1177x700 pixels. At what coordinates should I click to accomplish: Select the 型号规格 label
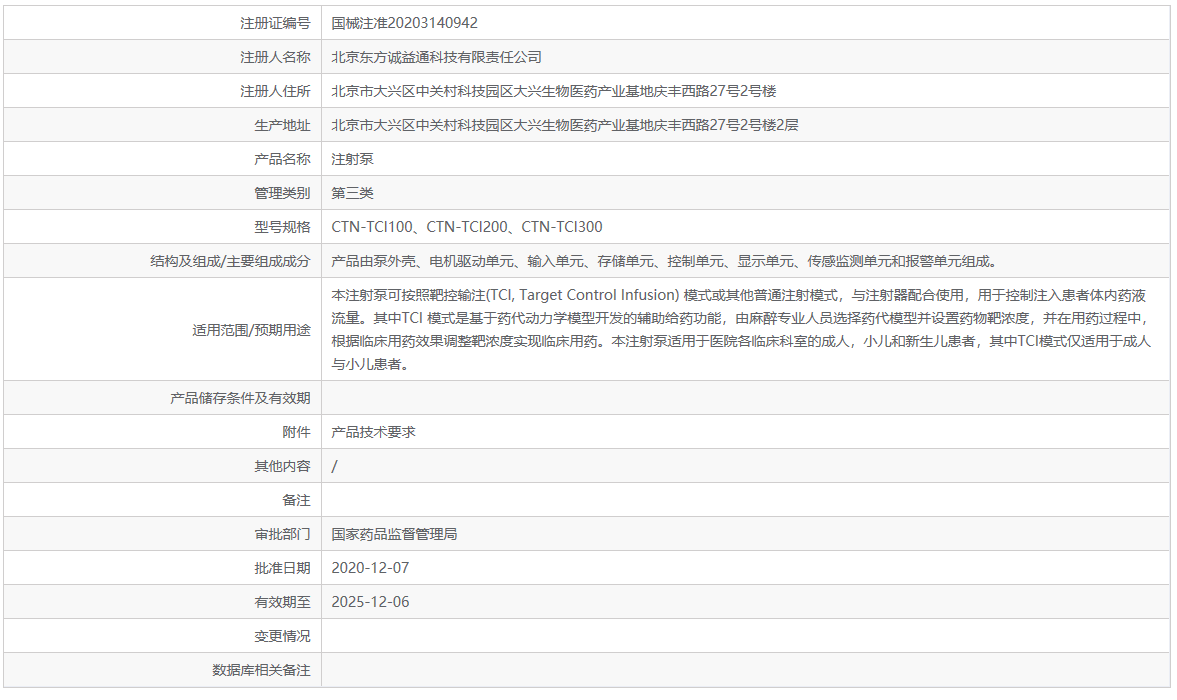(281, 227)
